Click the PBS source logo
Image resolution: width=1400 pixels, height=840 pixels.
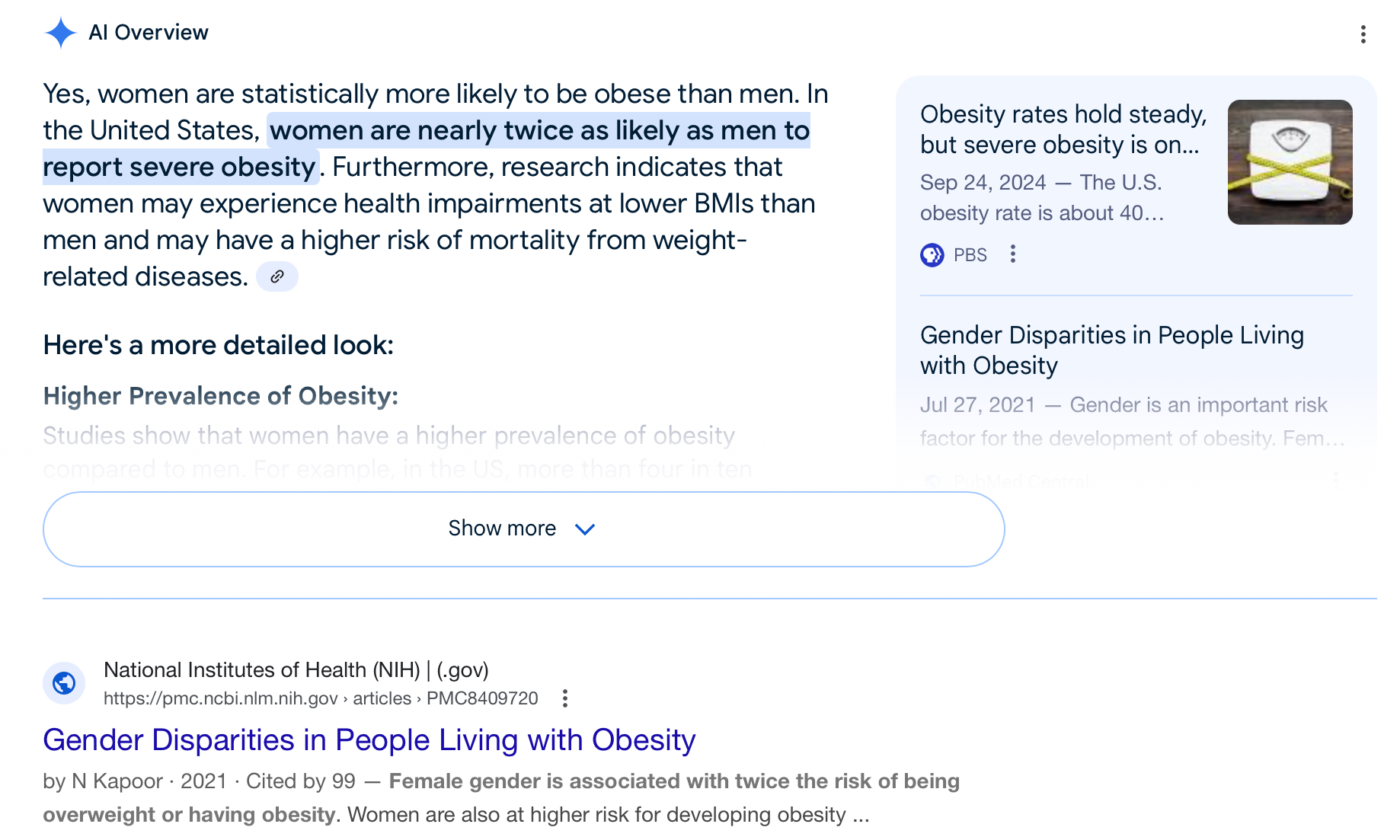click(932, 255)
